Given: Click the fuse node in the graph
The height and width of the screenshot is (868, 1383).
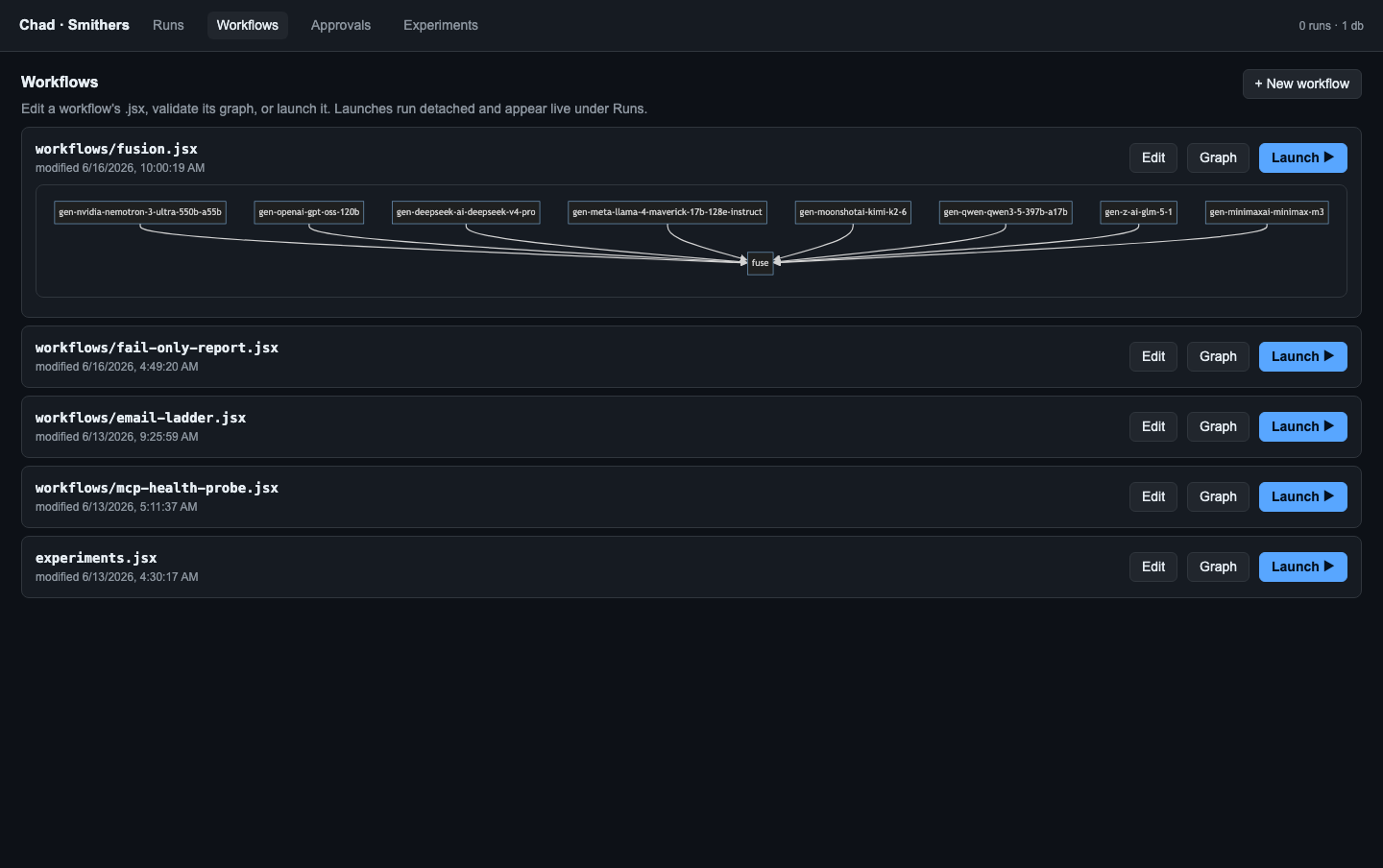Looking at the screenshot, I should coord(761,263).
